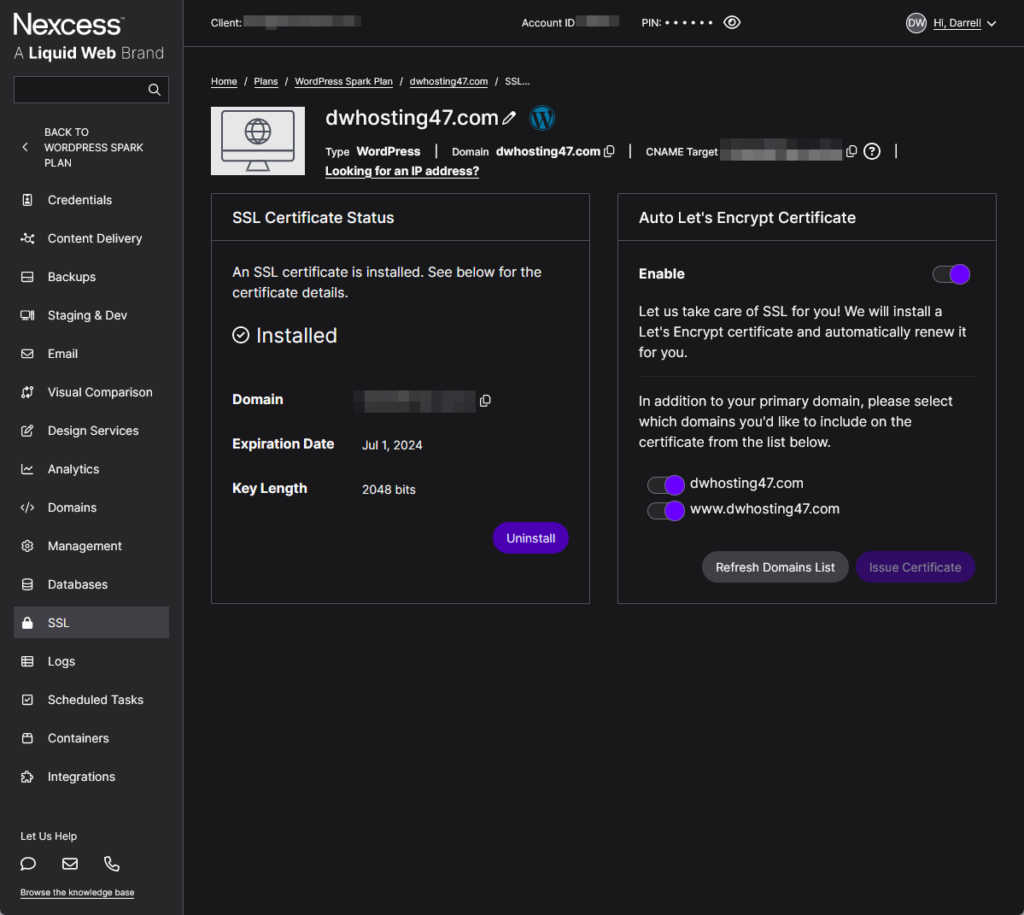Follow the WordPress Spark Plan breadcrumb
This screenshot has width=1024, height=915.
(344, 82)
